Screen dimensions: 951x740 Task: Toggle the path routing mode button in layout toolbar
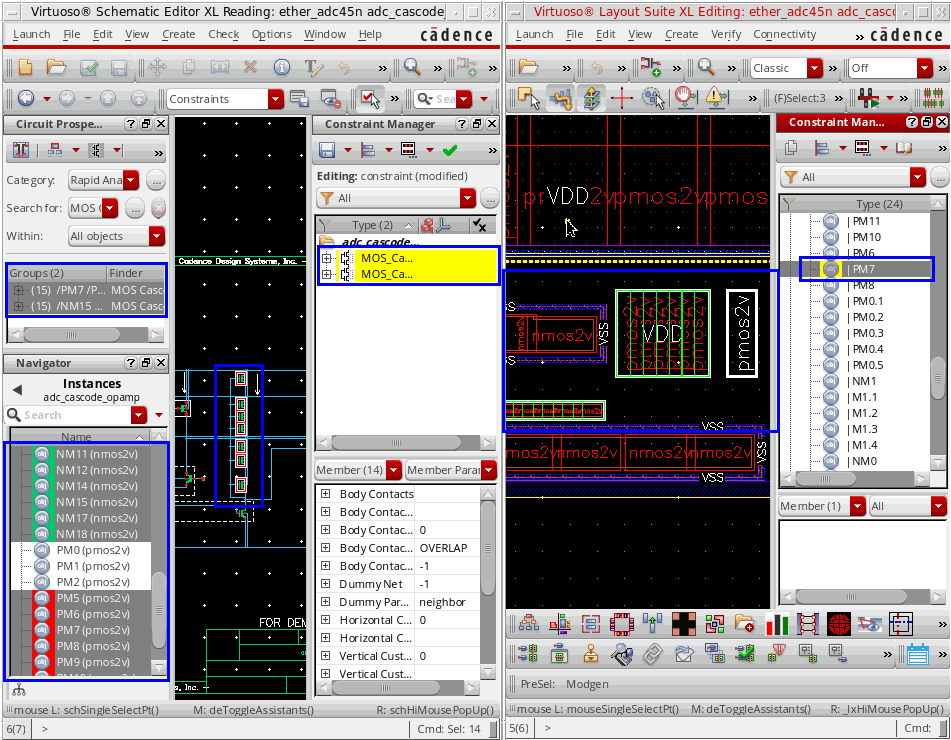pyautogui.click(x=560, y=98)
